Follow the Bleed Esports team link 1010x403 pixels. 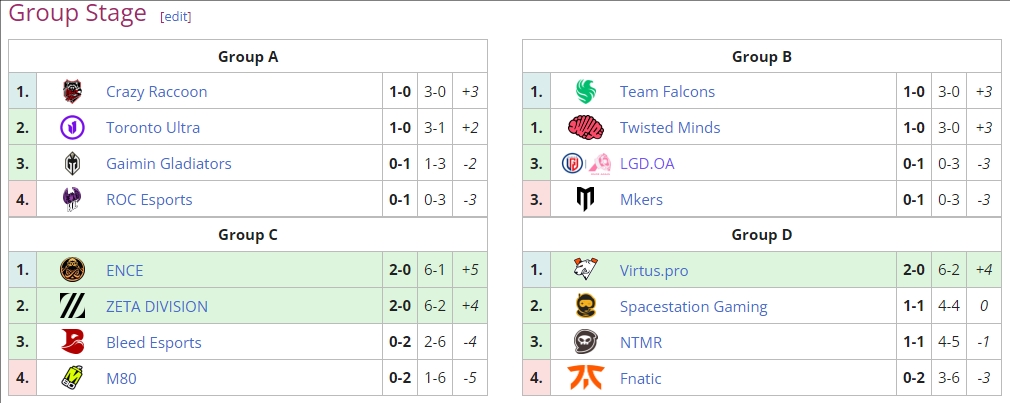(x=153, y=342)
